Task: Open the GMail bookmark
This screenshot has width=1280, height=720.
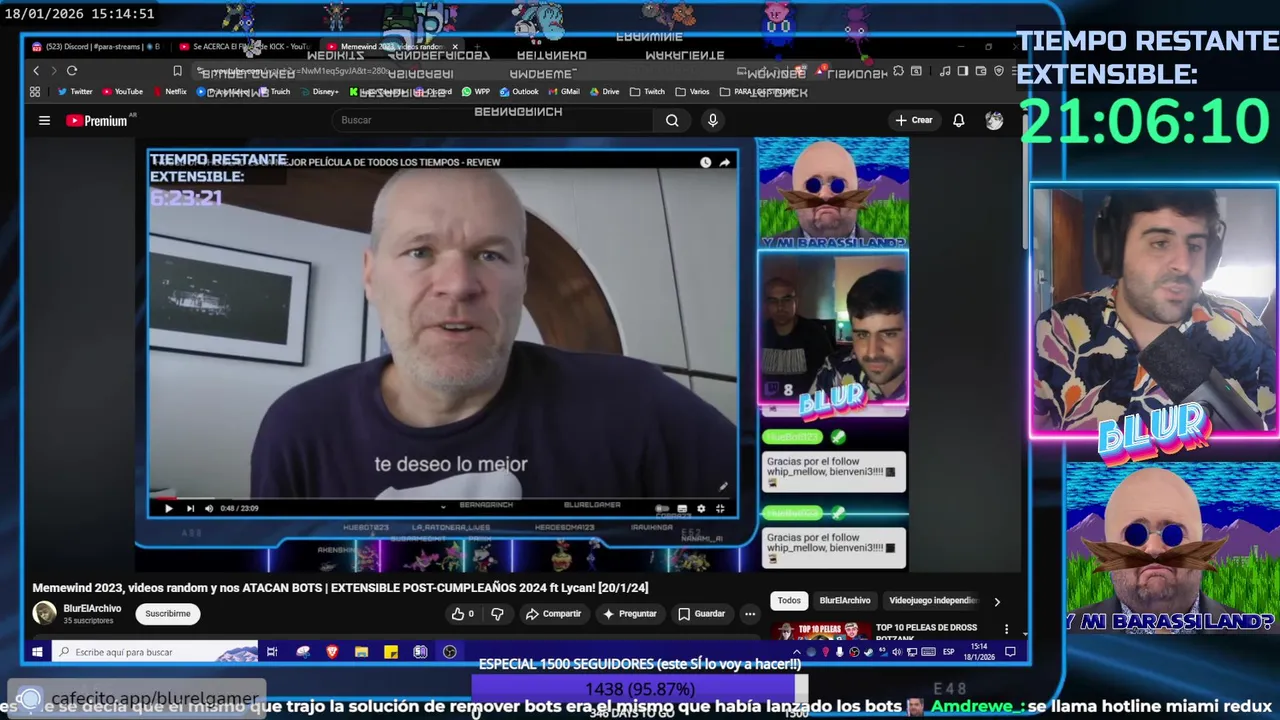Action: pos(563,92)
